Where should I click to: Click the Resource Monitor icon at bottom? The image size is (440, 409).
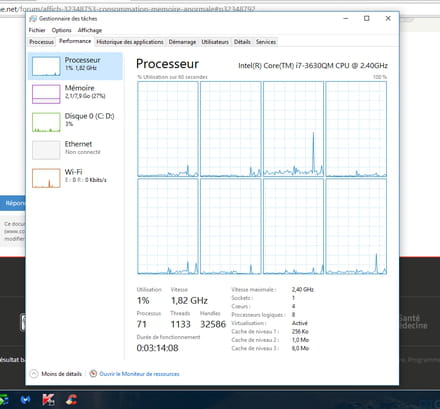[x=93, y=374]
